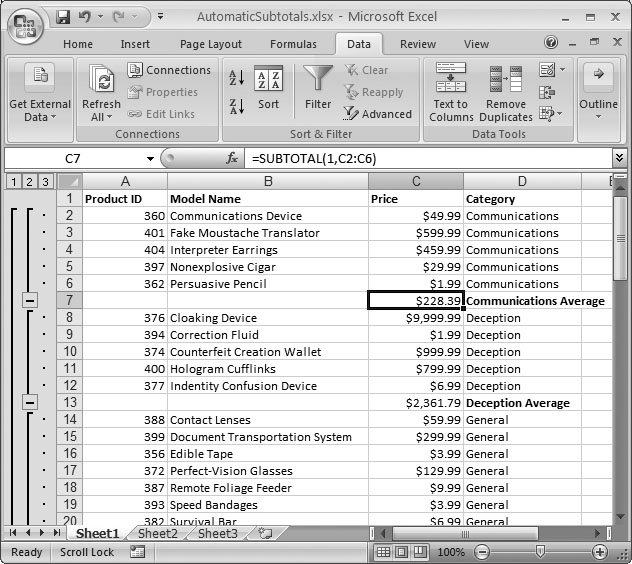
Task: Click the Insert Function fx icon
Action: point(232,158)
